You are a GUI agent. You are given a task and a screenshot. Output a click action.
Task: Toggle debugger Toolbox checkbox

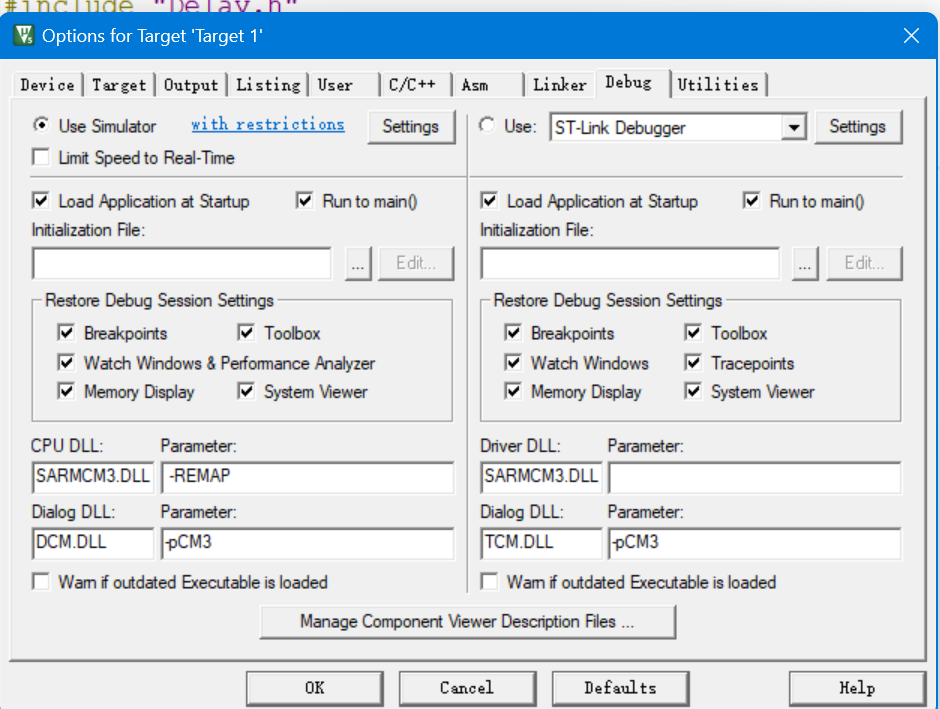(694, 333)
